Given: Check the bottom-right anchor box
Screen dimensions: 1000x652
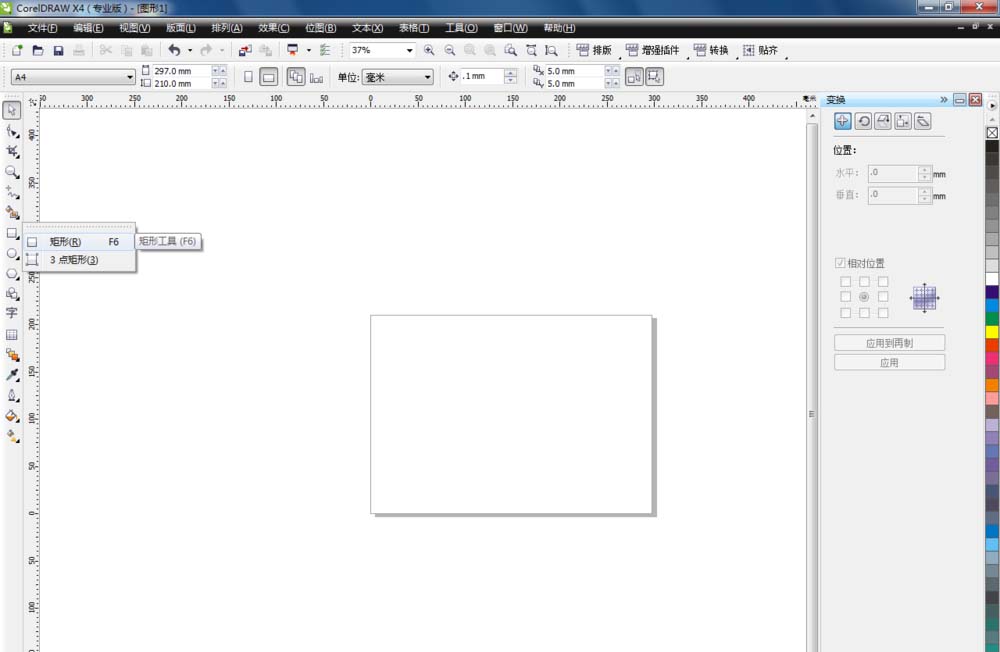Looking at the screenshot, I should (x=883, y=313).
